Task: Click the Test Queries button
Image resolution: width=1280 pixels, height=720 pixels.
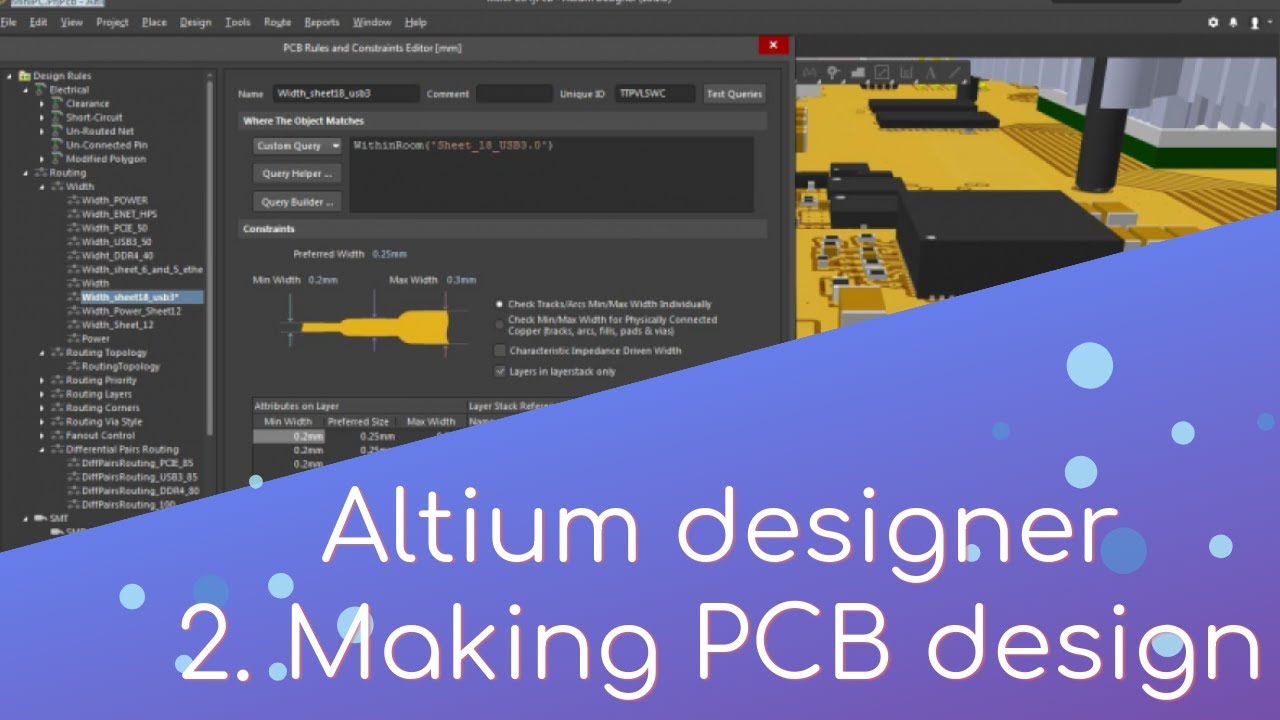Action: pos(734,94)
